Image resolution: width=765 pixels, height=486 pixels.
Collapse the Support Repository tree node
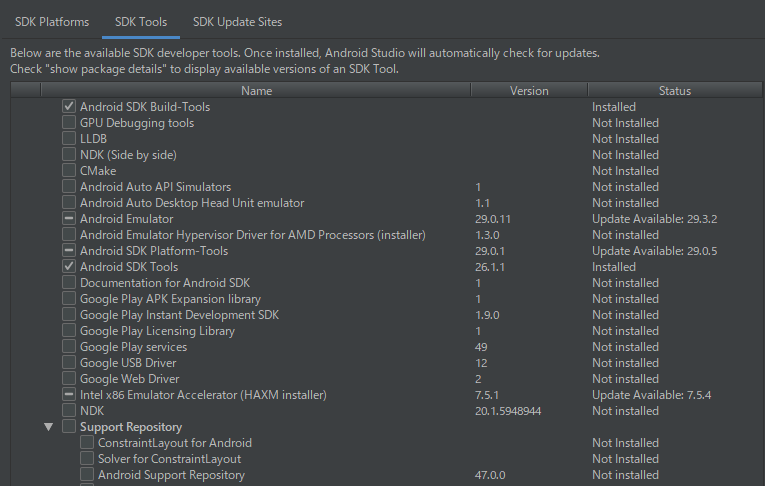click(x=48, y=427)
